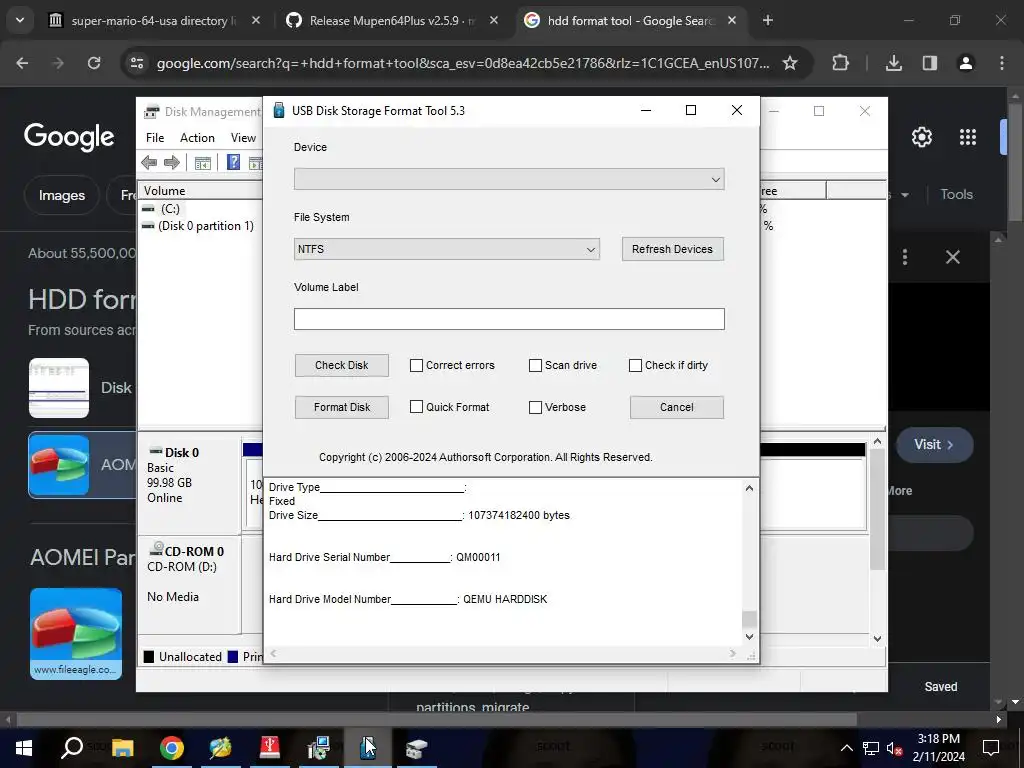Open the Google apps grid
Image resolution: width=1024 pixels, height=768 pixels.
coord(968,137)
